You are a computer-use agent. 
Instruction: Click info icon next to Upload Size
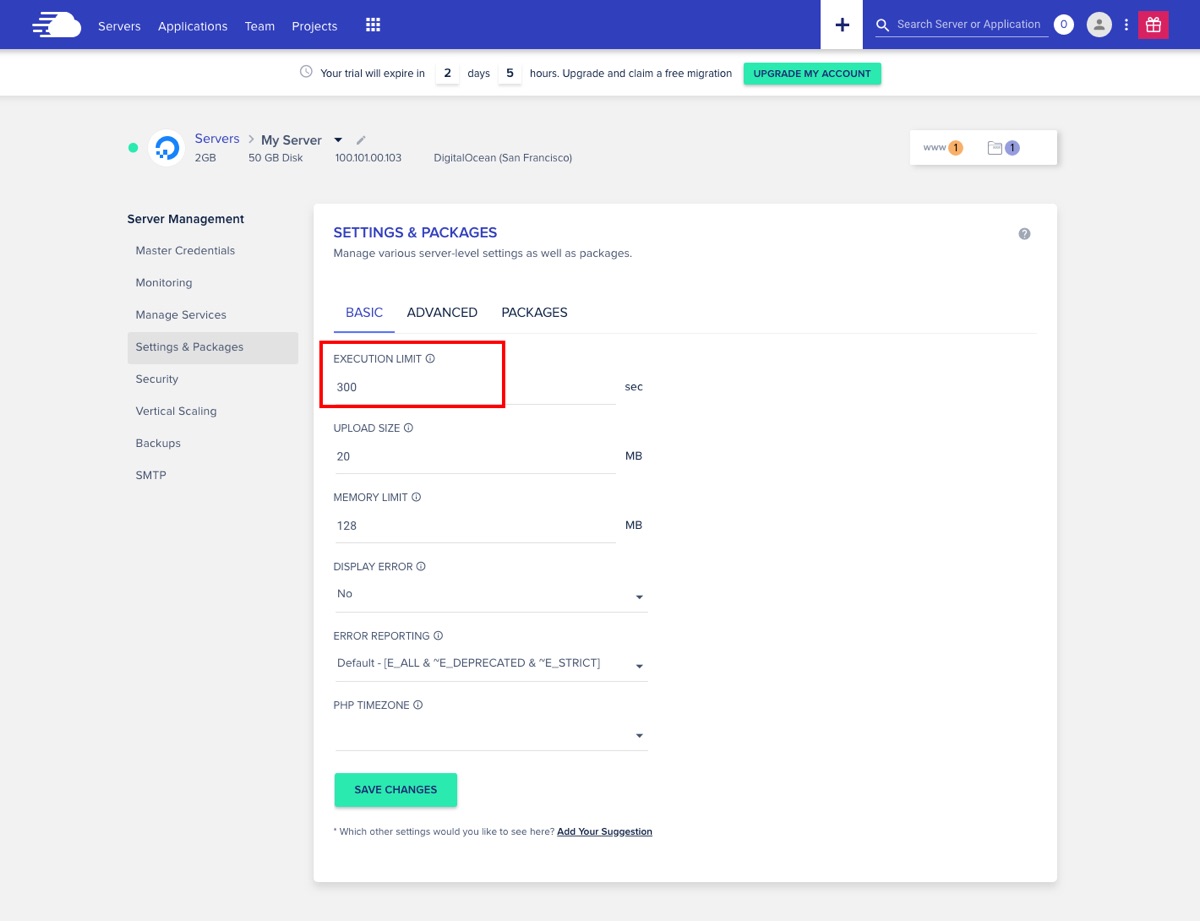(x=408, y=428)
